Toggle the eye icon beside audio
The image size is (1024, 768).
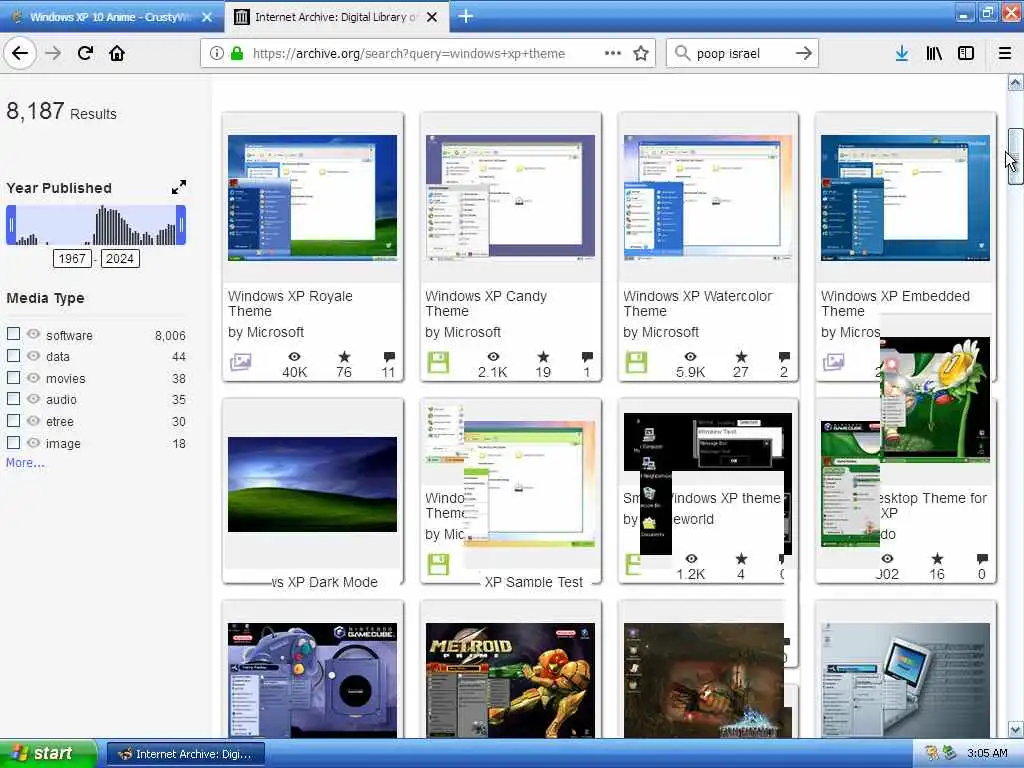pyautogui.click(x=33, y=398)
